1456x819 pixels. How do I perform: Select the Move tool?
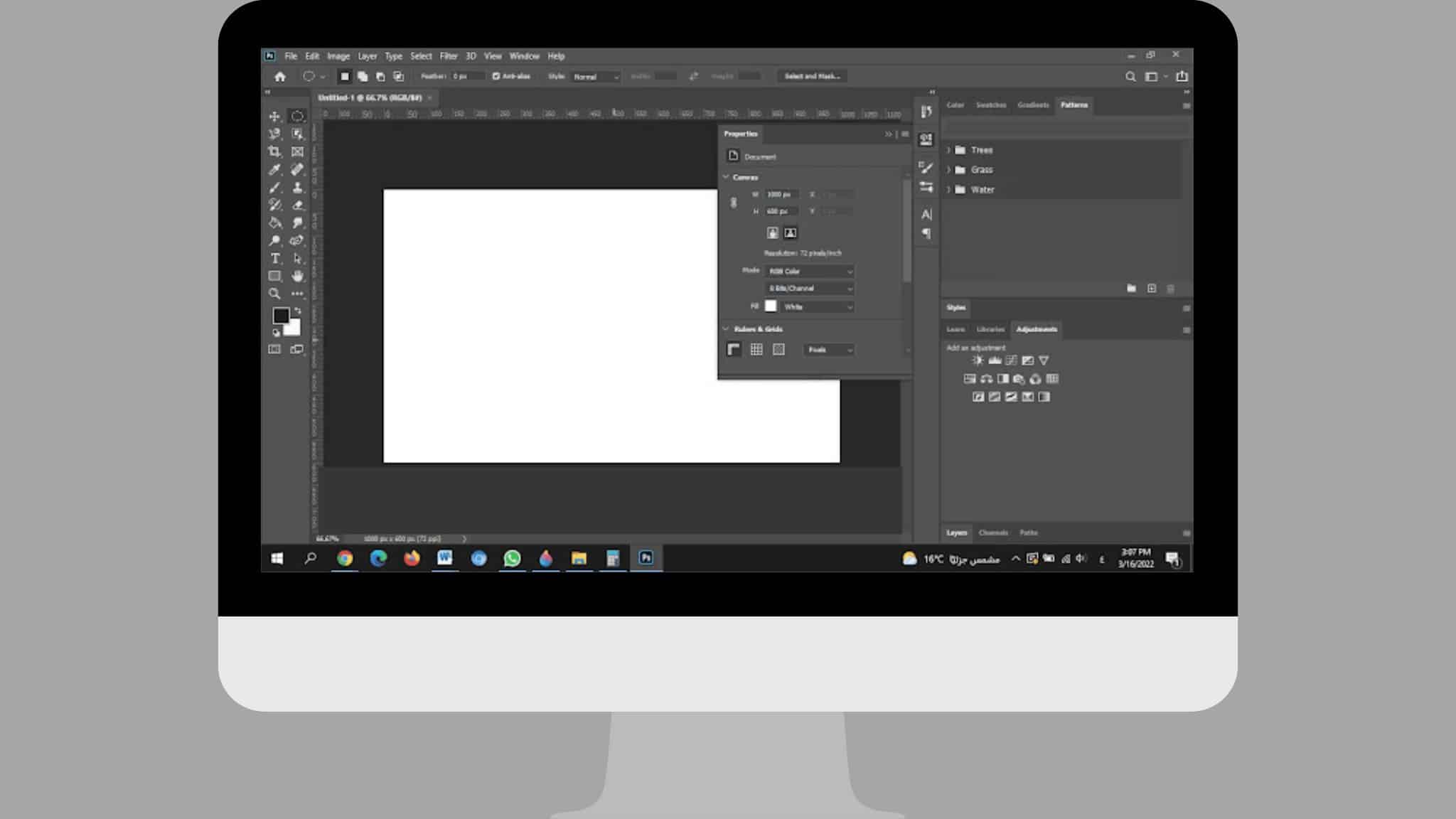tap(274, 116)
